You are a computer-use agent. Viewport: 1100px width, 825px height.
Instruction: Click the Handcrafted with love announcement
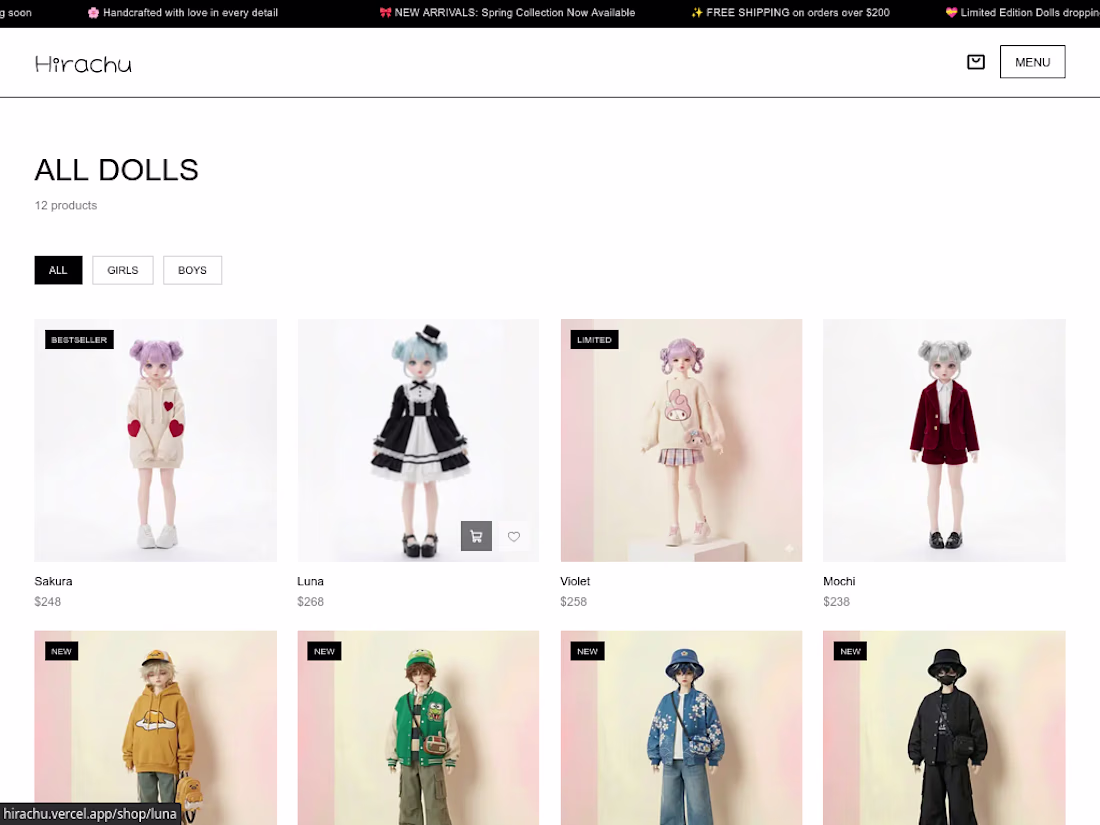pos(182,13)
